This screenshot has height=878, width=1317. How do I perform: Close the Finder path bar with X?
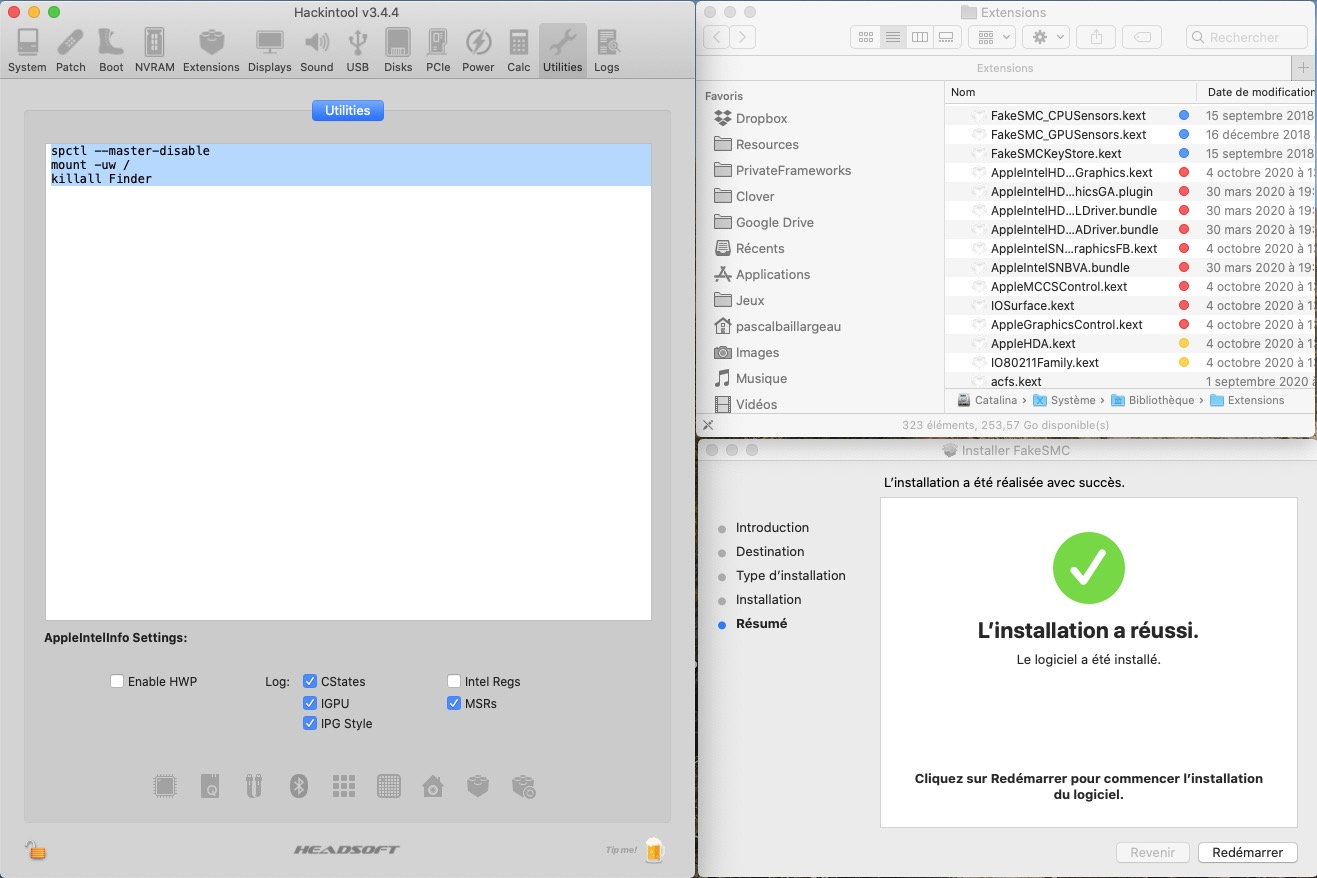click(x=708, y=425)
